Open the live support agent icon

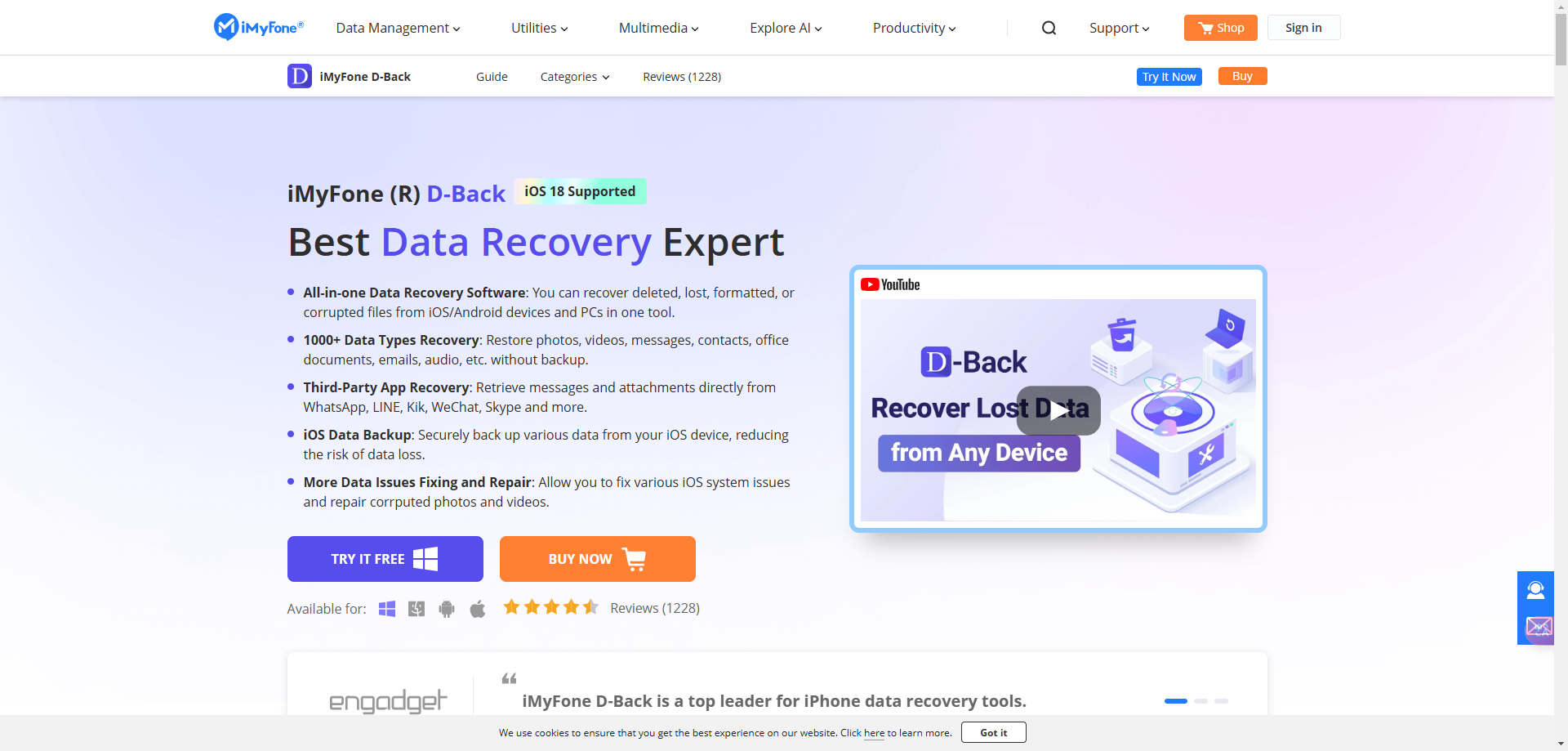point(1535,590)
